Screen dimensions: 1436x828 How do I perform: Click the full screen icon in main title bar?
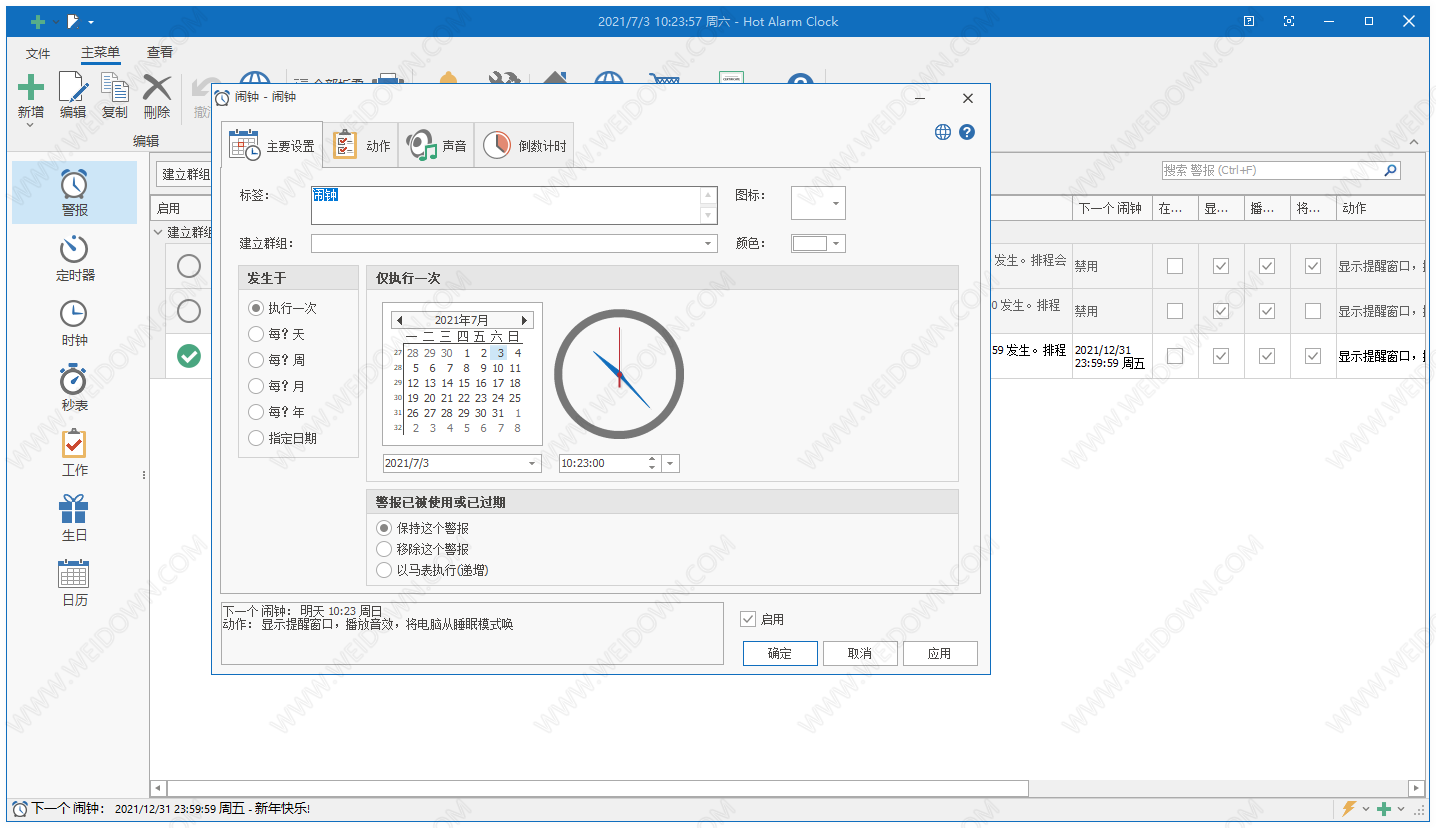click(1289, 21)
